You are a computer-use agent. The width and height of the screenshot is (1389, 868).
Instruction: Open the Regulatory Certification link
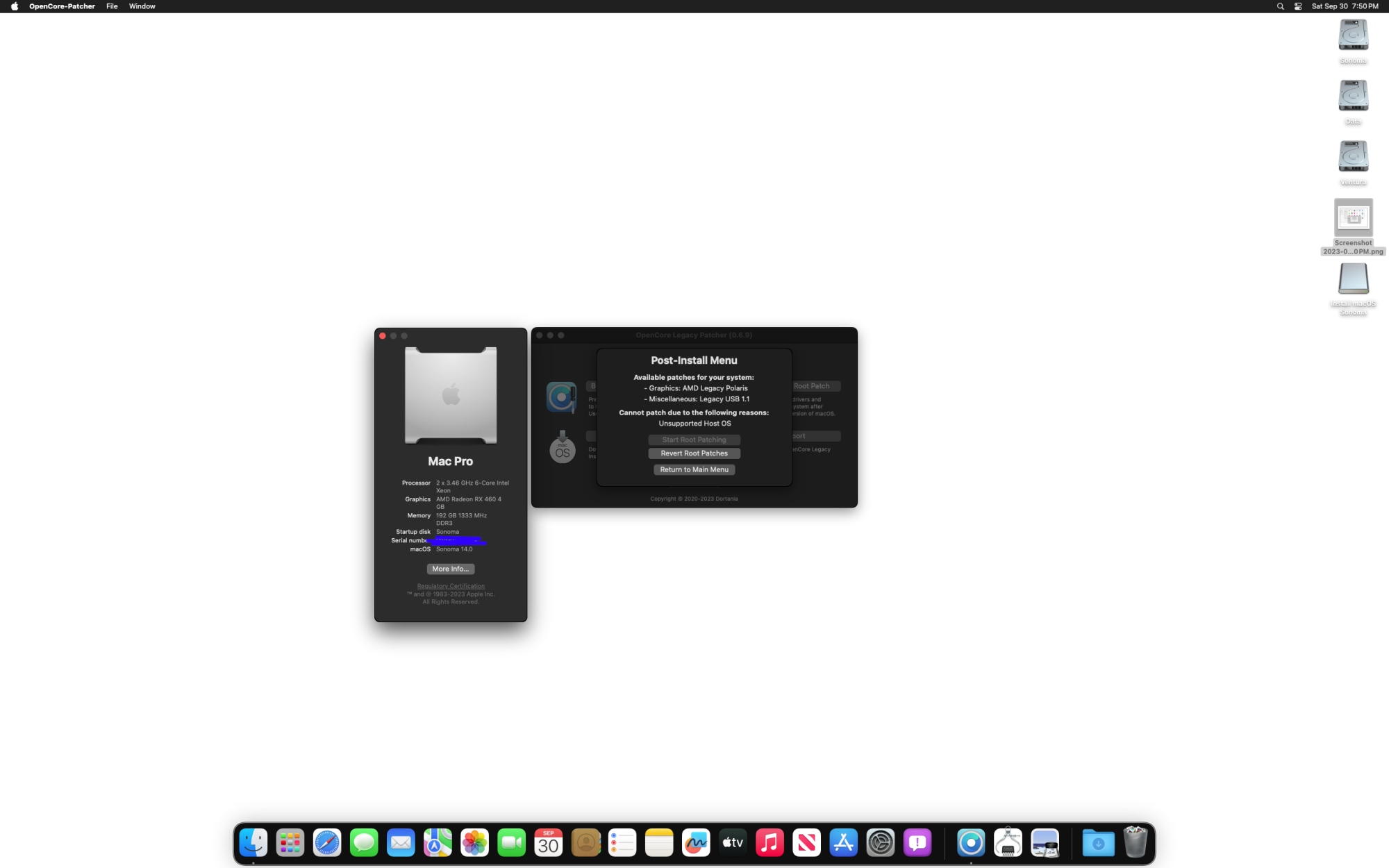451,586
